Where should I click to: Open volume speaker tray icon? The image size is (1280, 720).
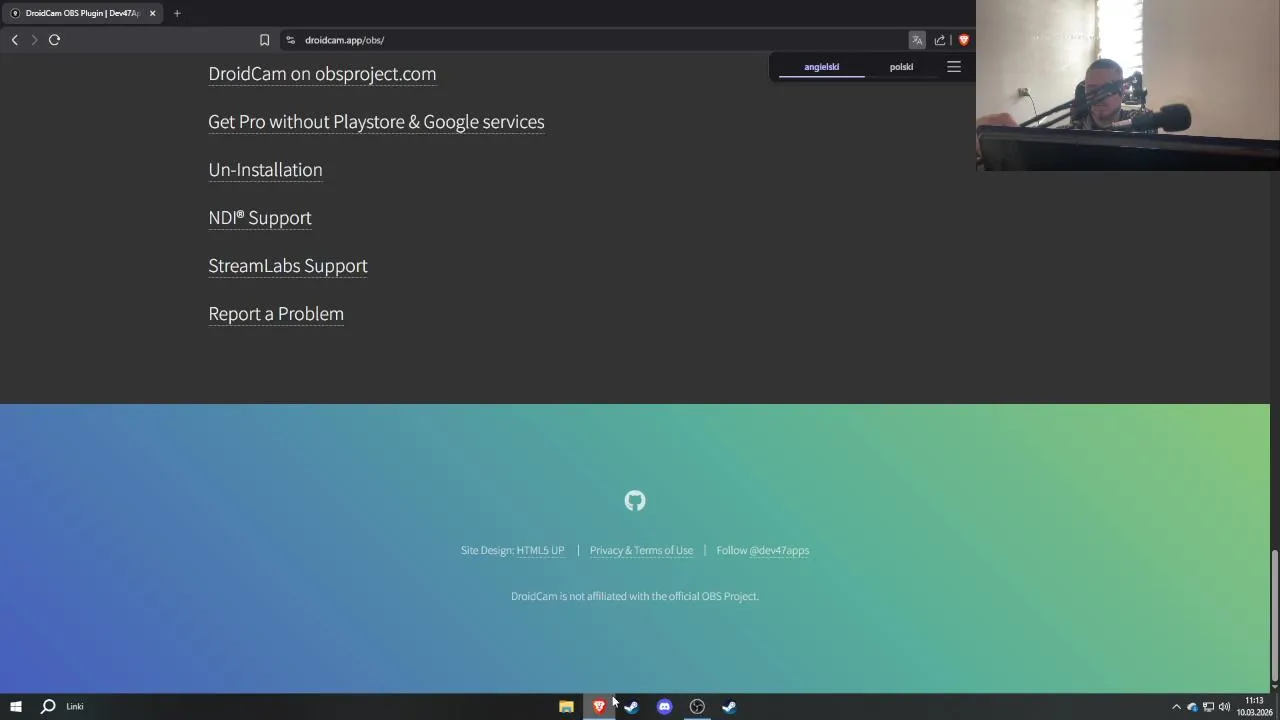(1224, 707)
